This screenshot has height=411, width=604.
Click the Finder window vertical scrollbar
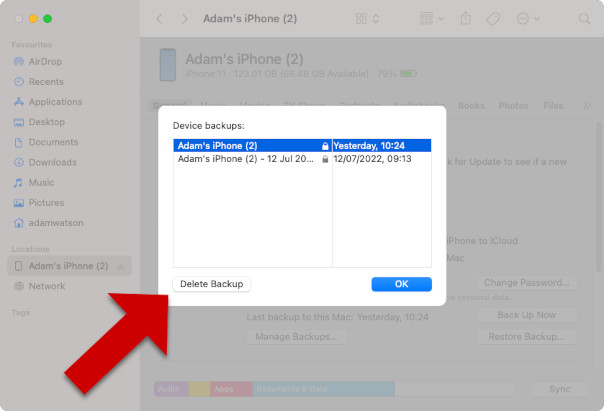pos(599,196)
